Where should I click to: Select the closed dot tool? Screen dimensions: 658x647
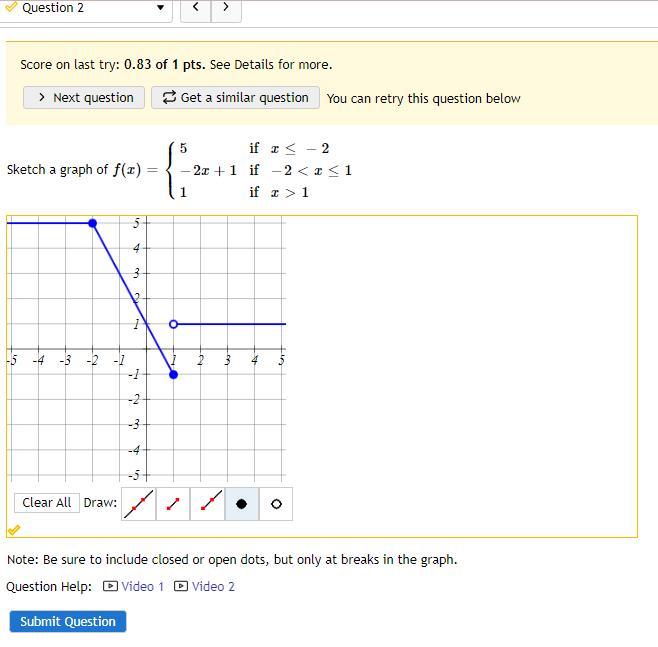242,504
